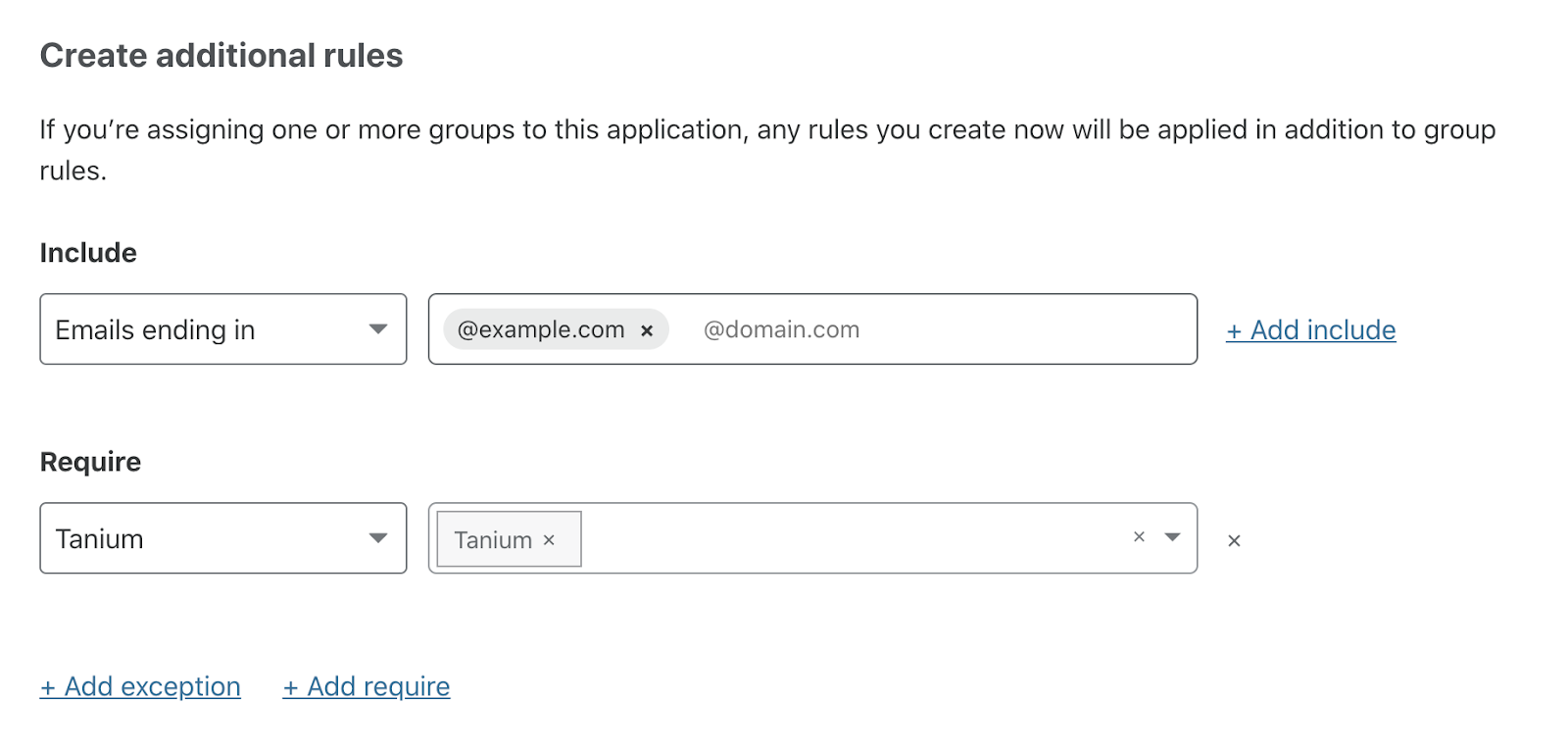Clear all values in the Tanium multi-select

1139,537
